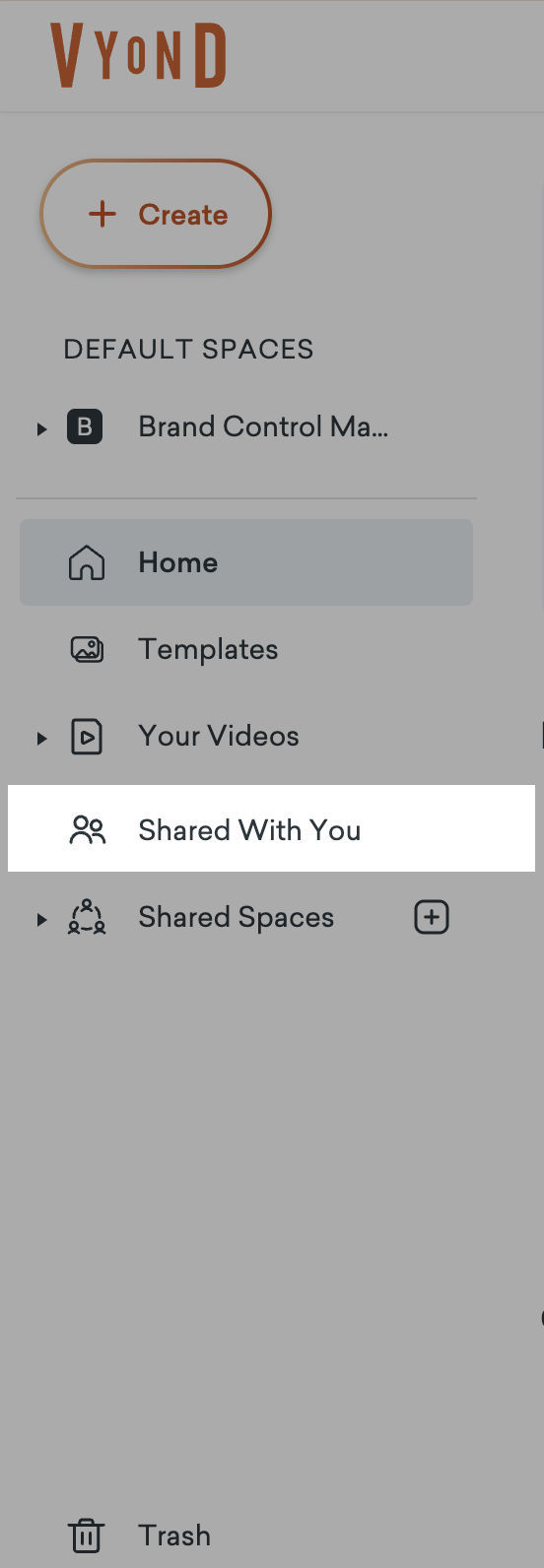Screen dimensions: 544x1568
Task: Open the Brand Control Ma... space label
Action: point(263,426)
